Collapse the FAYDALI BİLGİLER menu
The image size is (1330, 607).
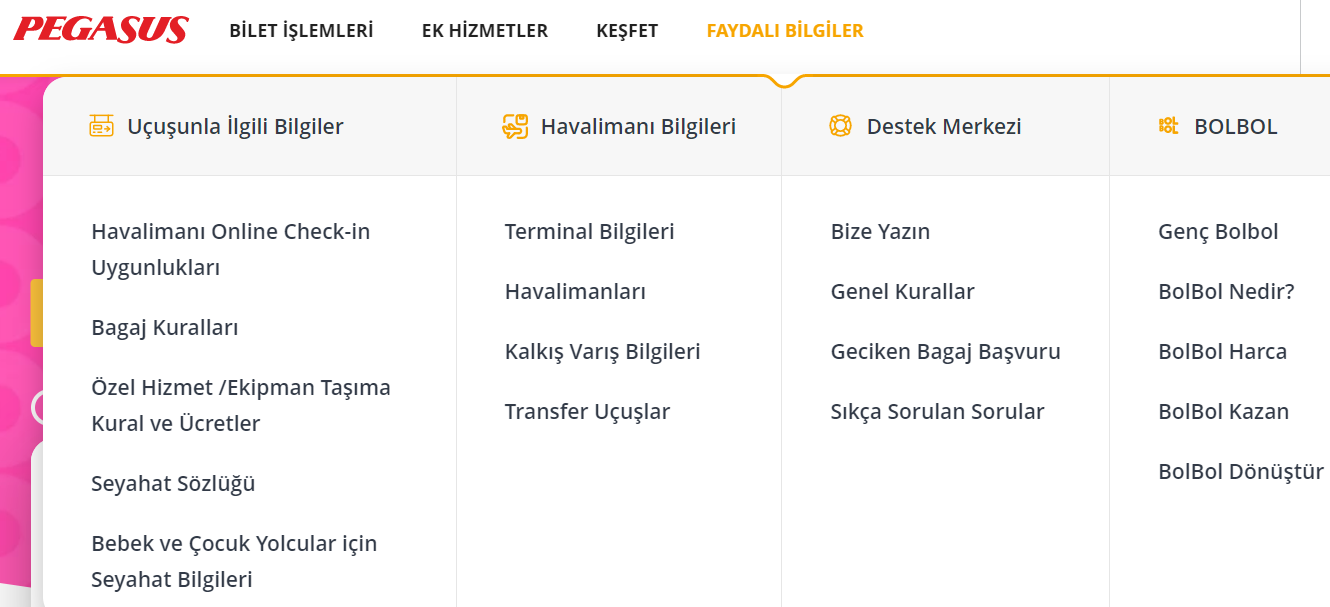pos(785,31)
